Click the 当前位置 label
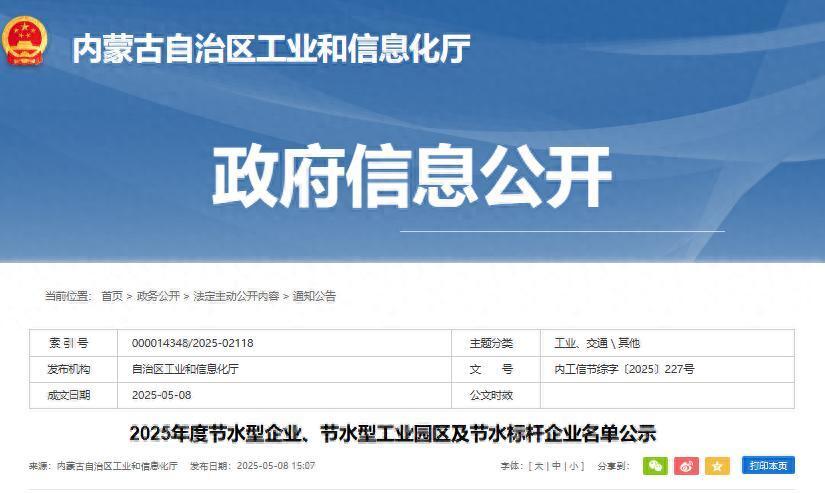This screenshot has width=825, height=493. (x=69, y=296)
